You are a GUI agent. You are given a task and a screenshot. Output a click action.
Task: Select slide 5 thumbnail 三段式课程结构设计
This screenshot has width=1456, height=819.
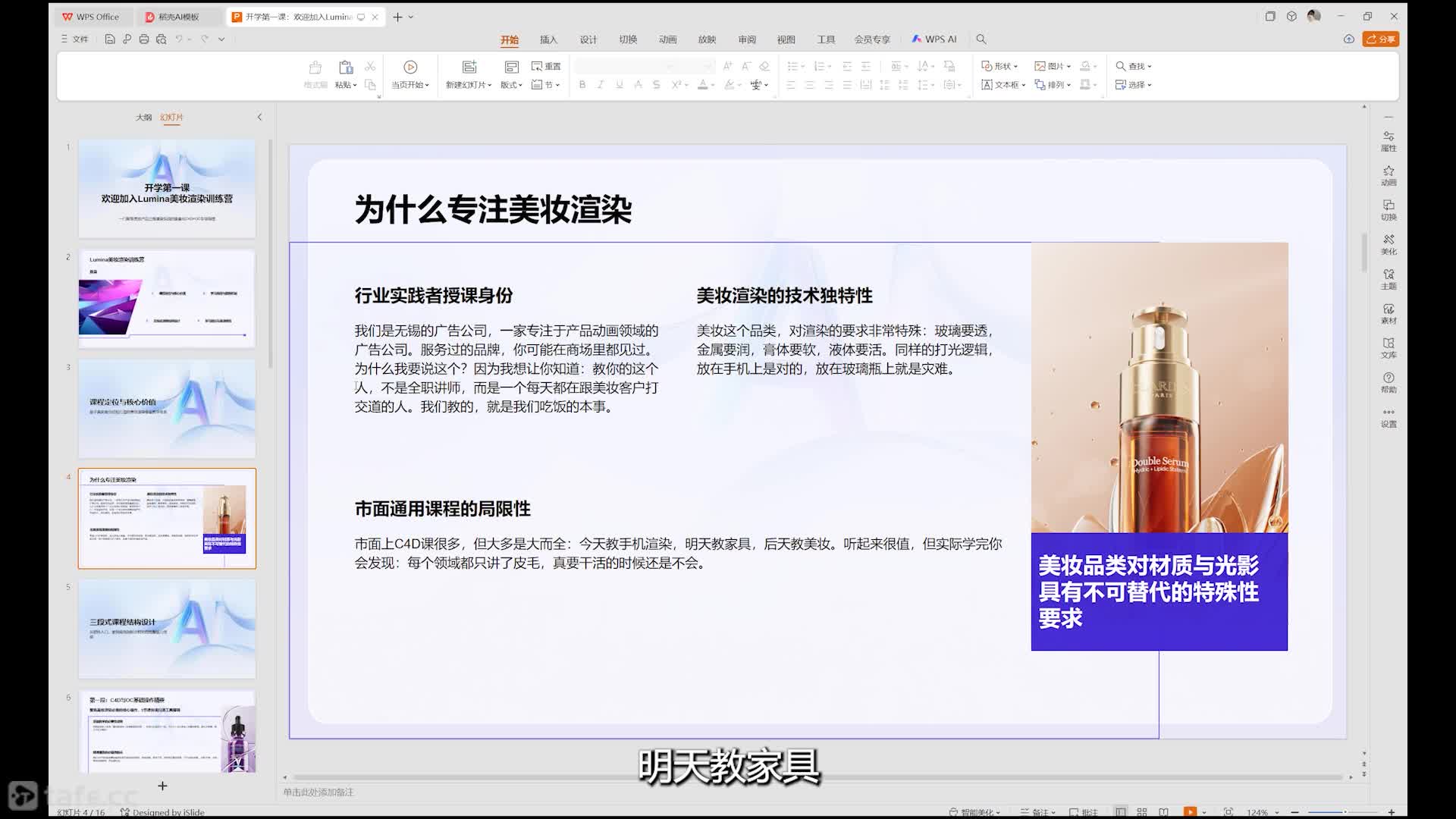point(167,629)
